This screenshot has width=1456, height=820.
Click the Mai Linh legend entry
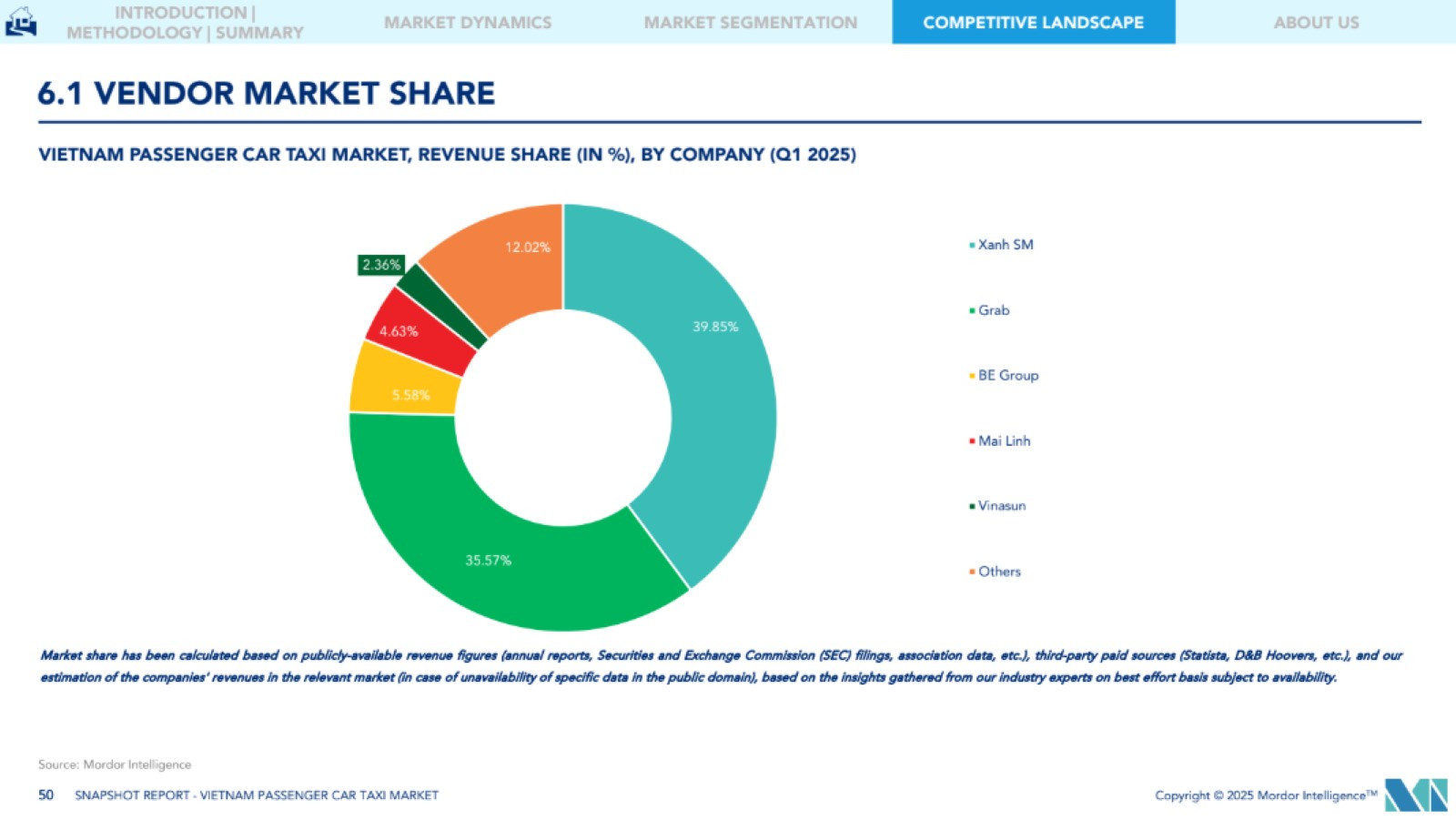click(1004, 441)
